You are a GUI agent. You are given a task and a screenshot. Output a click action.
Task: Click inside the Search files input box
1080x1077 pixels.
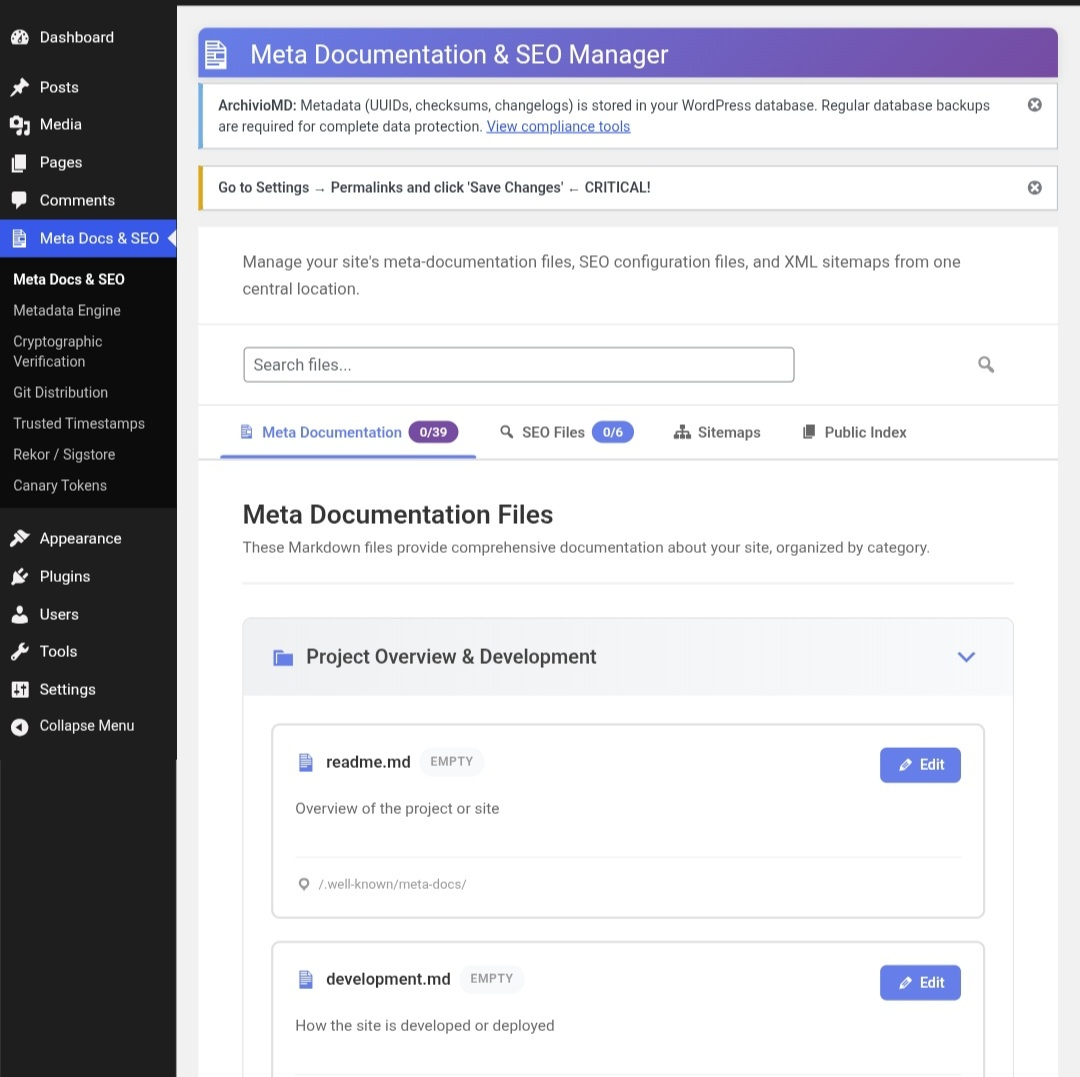click(518, 364)
